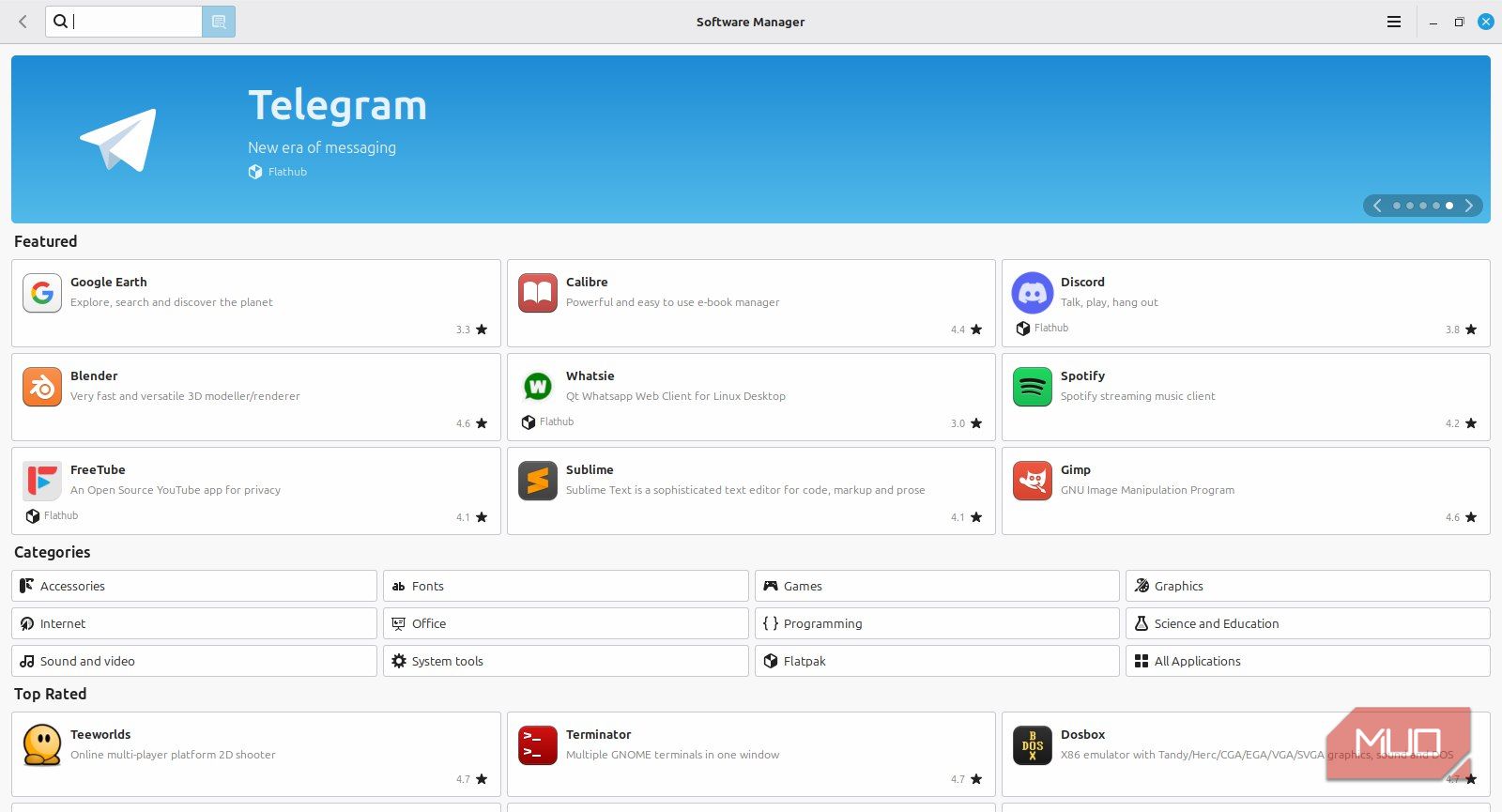Open the Spotify app icon
Image resolution: width=1502 pixels, height=812 pixels.
click(1033, 388)
